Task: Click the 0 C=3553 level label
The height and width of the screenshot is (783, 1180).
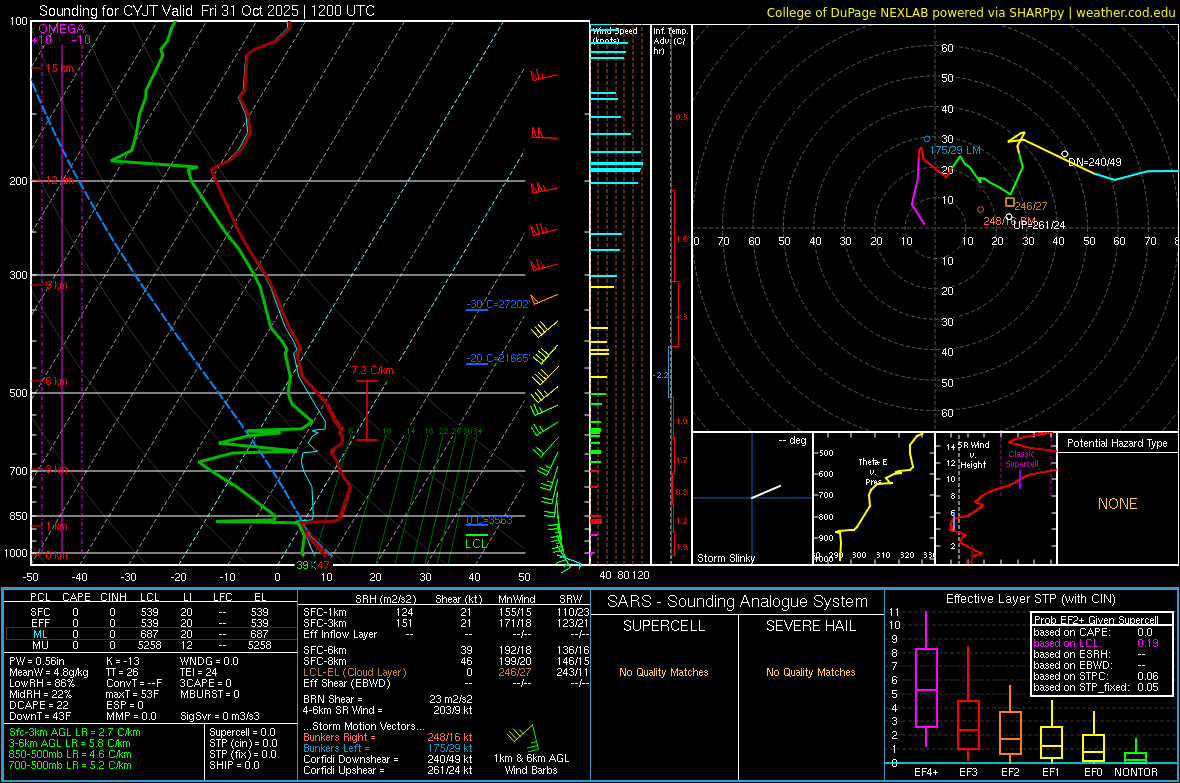Action: coord(489,520)
